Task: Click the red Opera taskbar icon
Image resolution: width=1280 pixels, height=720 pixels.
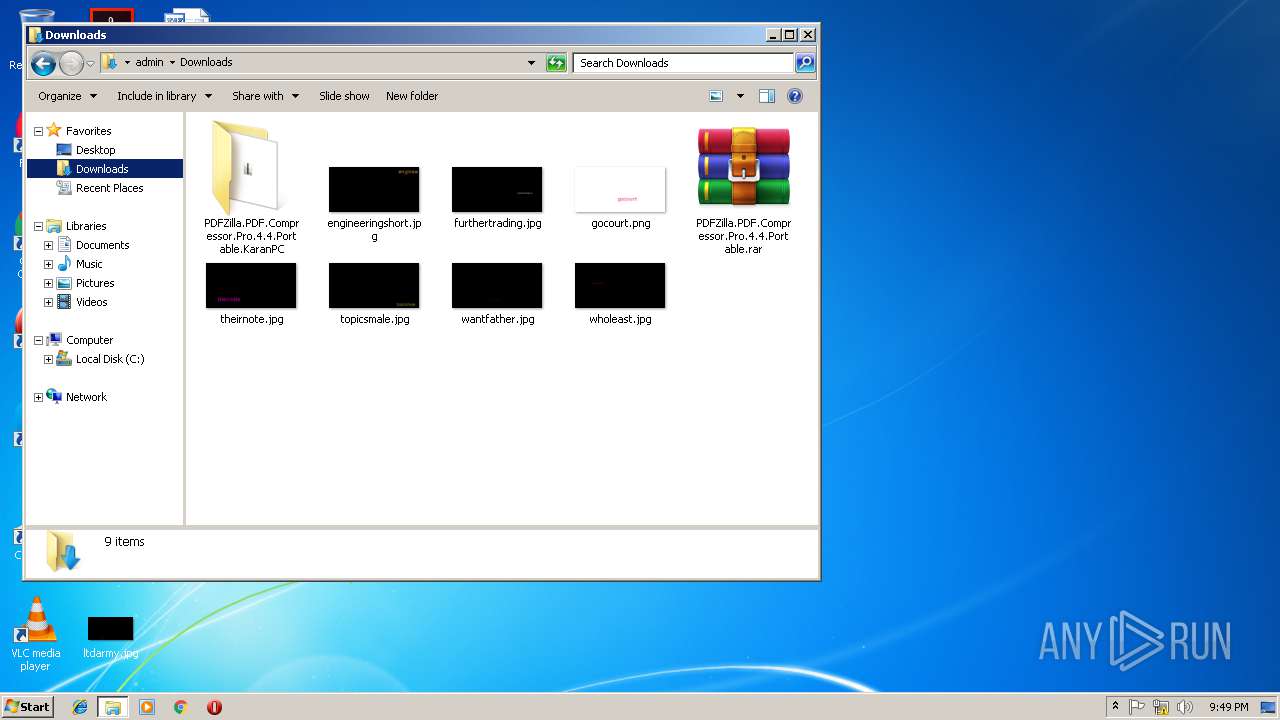Action: point(214,707)
